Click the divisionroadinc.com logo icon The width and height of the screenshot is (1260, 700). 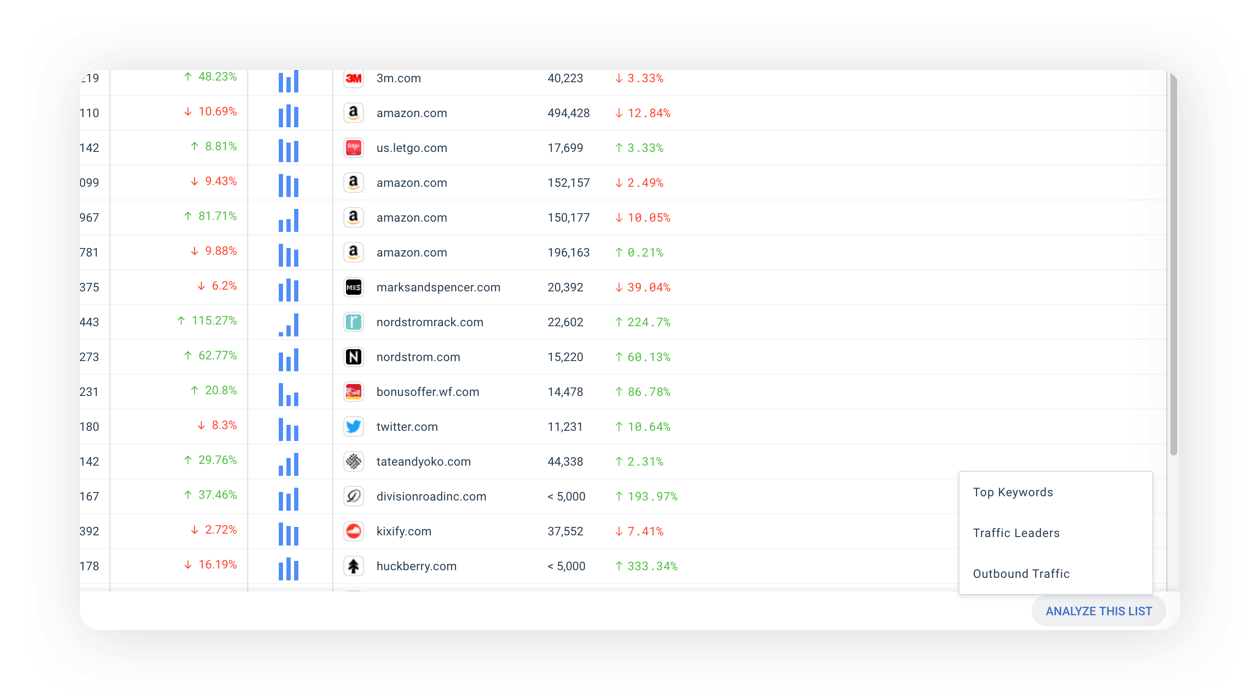pyautogui.click(x=353, y=496)
